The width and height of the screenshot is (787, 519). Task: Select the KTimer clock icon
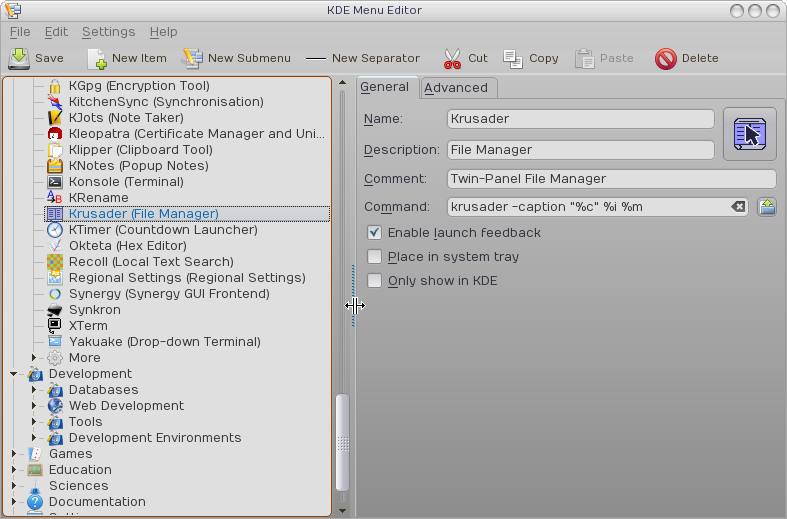[x=55, y=230]
